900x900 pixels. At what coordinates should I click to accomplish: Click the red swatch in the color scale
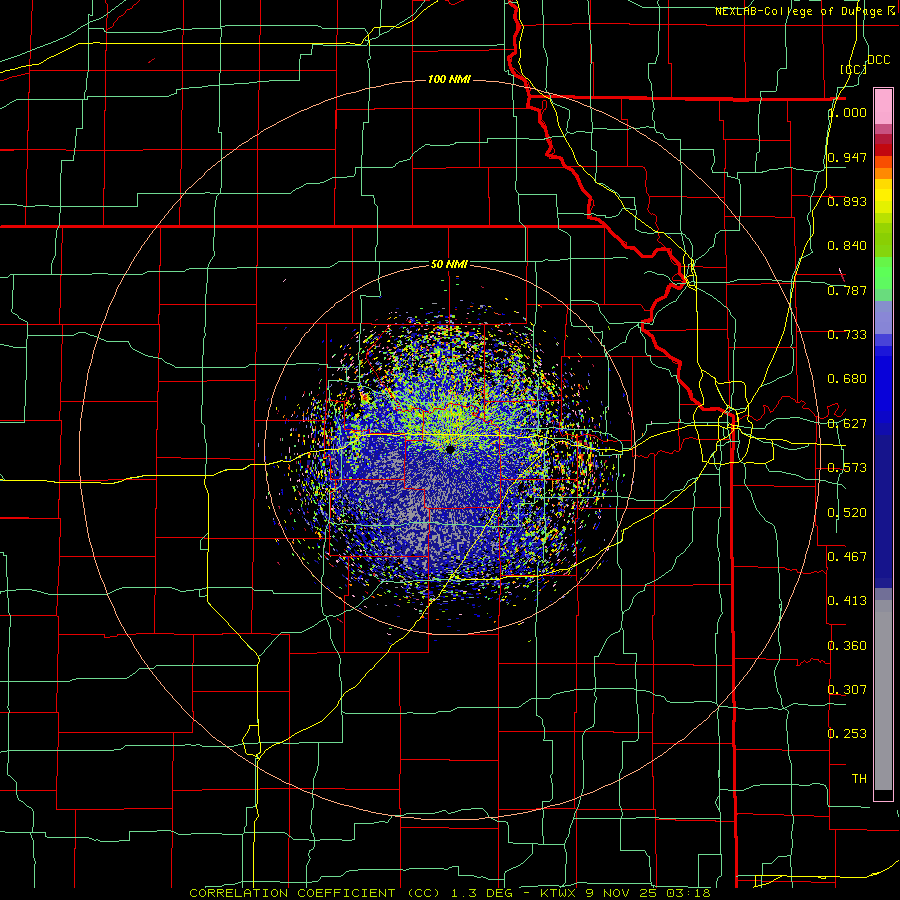pos(883,150)
